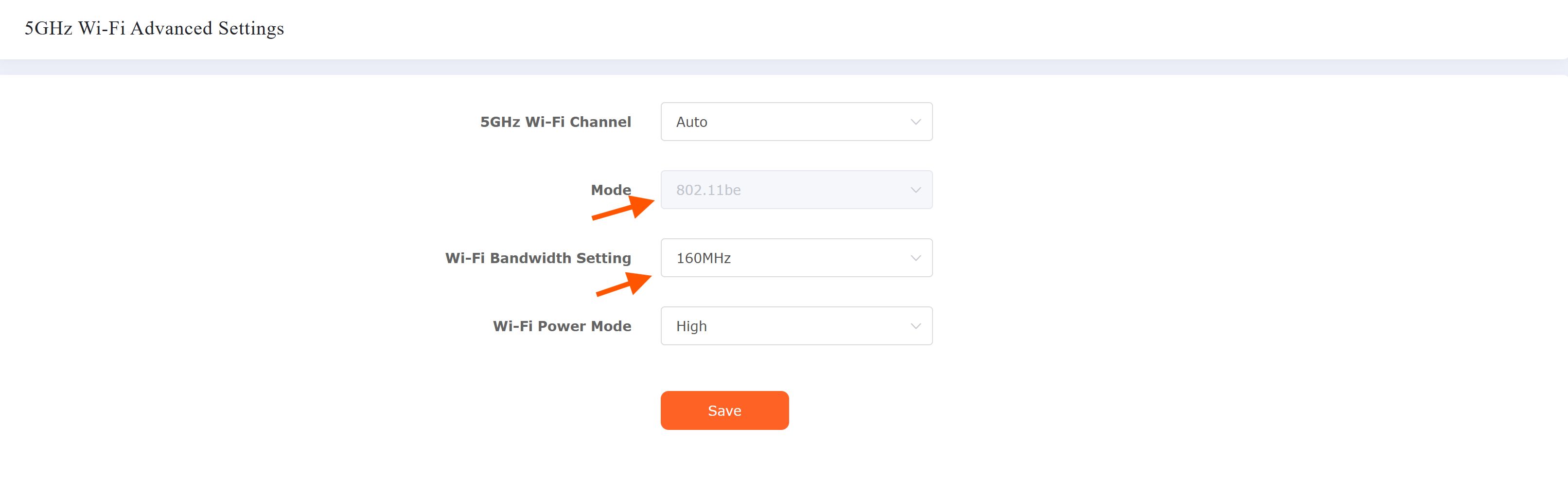Screen dimensions: 1568x480
Task: Open the 5GHz Wi-Fi Channel dropdown
Action: coord(795,122)
